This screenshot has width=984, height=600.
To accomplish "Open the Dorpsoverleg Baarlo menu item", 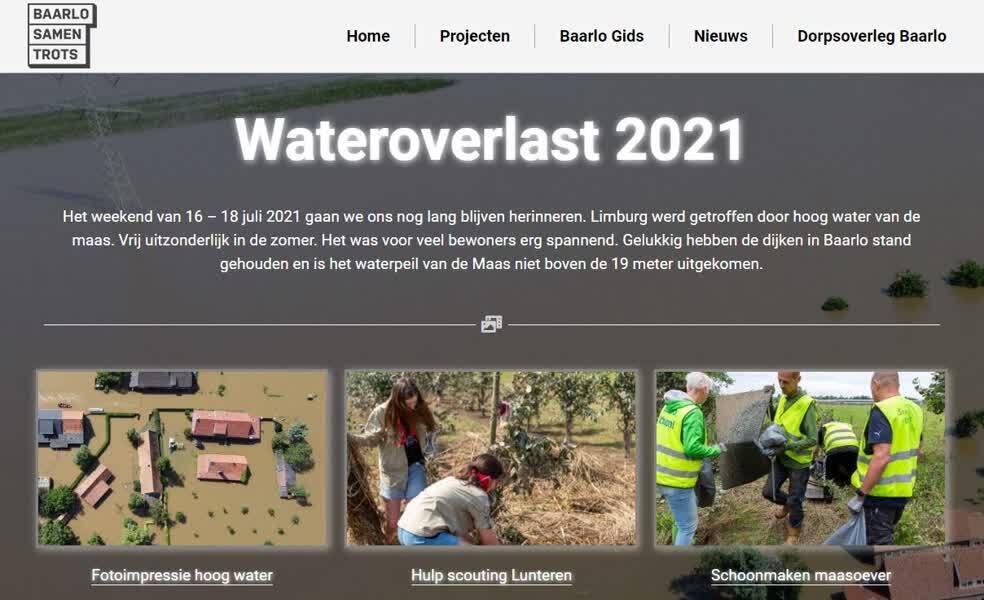I will pos(872,36).
